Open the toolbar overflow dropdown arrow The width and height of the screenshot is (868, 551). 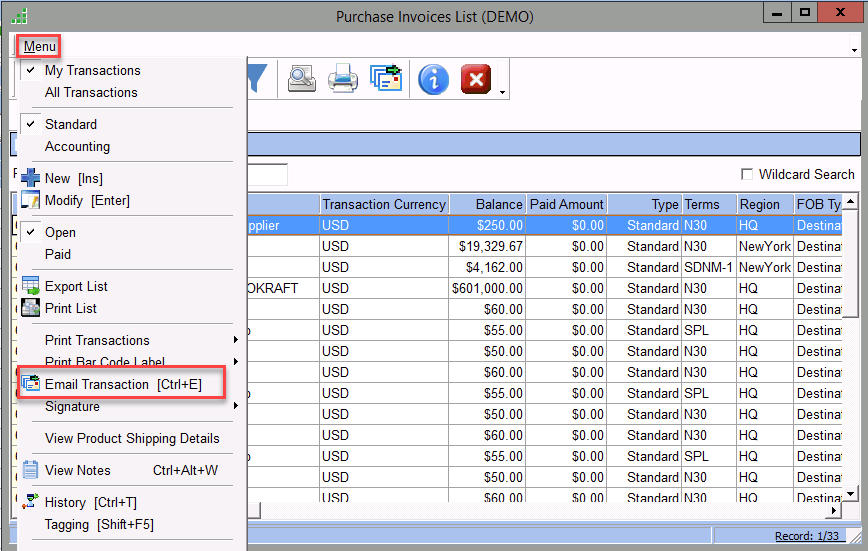point(502,93)
